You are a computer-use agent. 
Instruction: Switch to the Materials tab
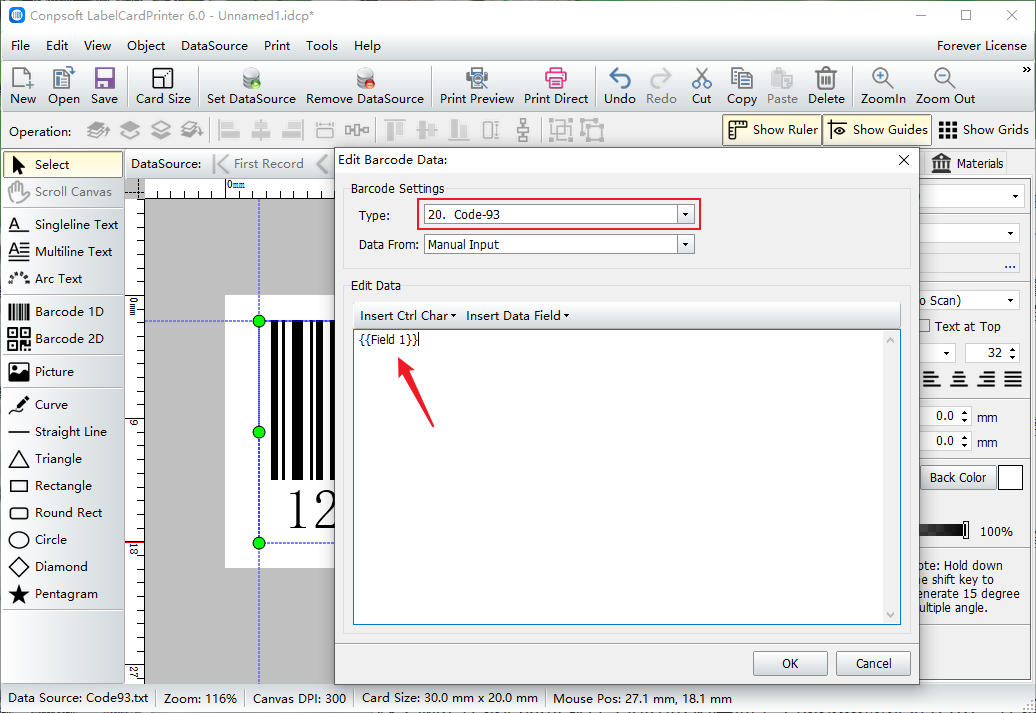point(968,163)
